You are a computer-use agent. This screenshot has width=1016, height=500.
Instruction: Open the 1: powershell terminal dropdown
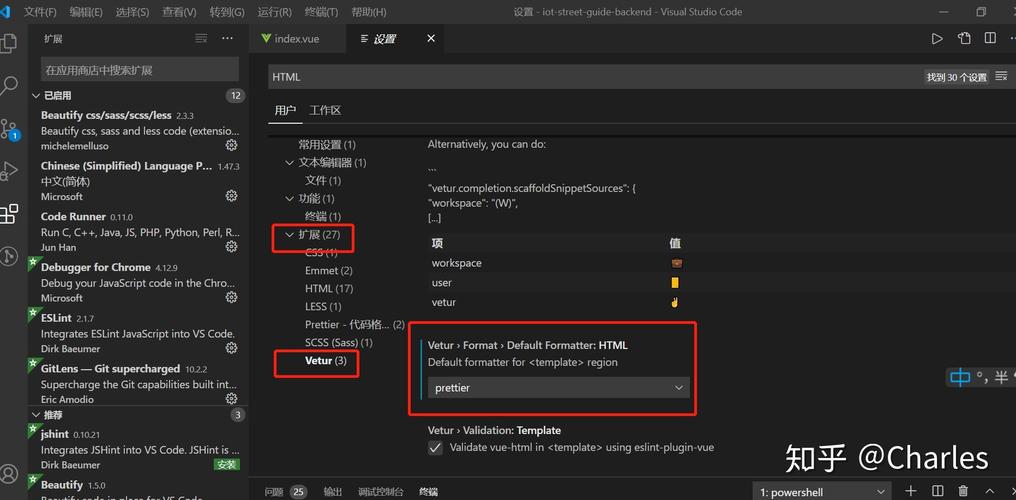pyautogui.click(x=822, y=492)
